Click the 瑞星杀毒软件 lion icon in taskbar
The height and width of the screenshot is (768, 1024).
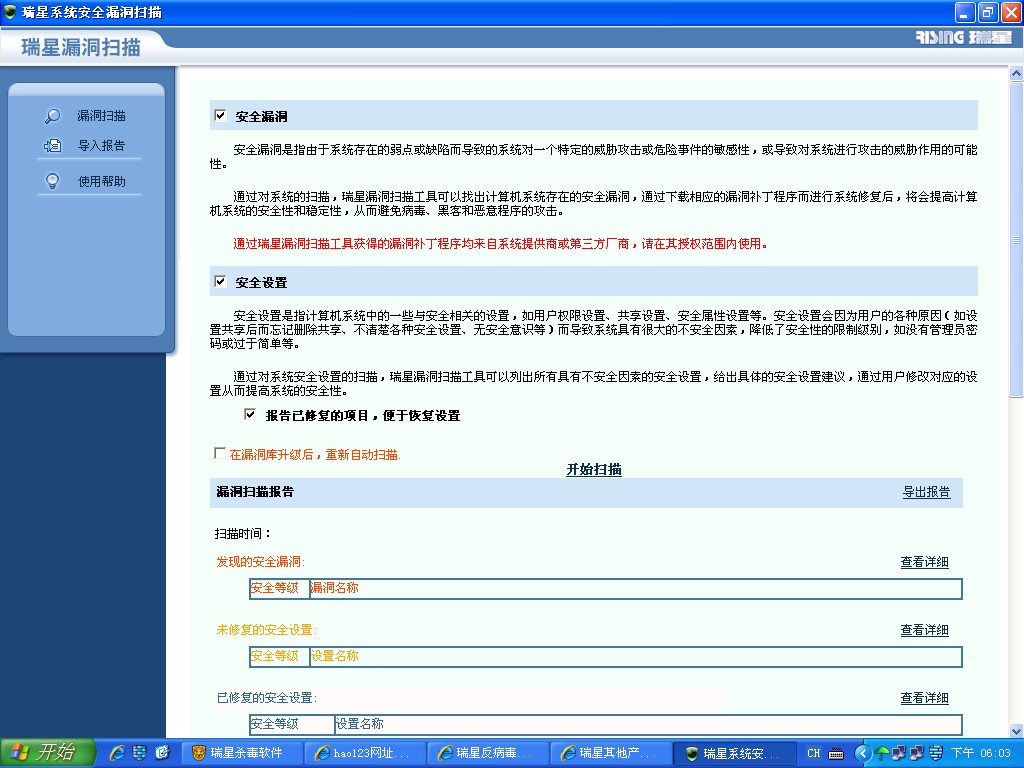coord(199,753)
